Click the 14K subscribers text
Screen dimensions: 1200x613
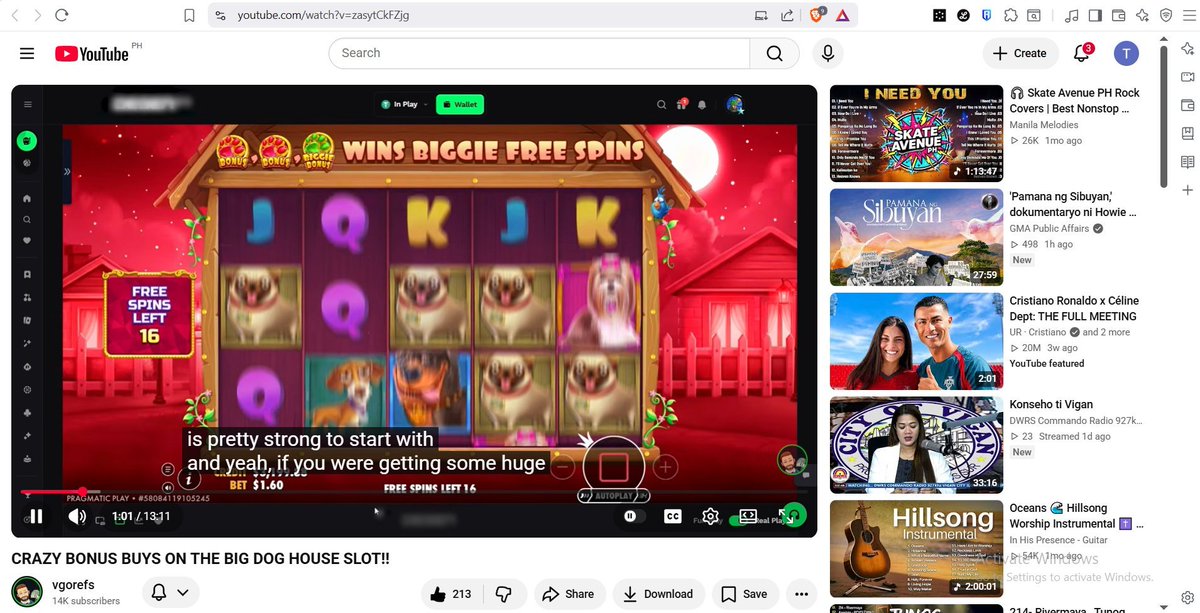click(86, 601)
